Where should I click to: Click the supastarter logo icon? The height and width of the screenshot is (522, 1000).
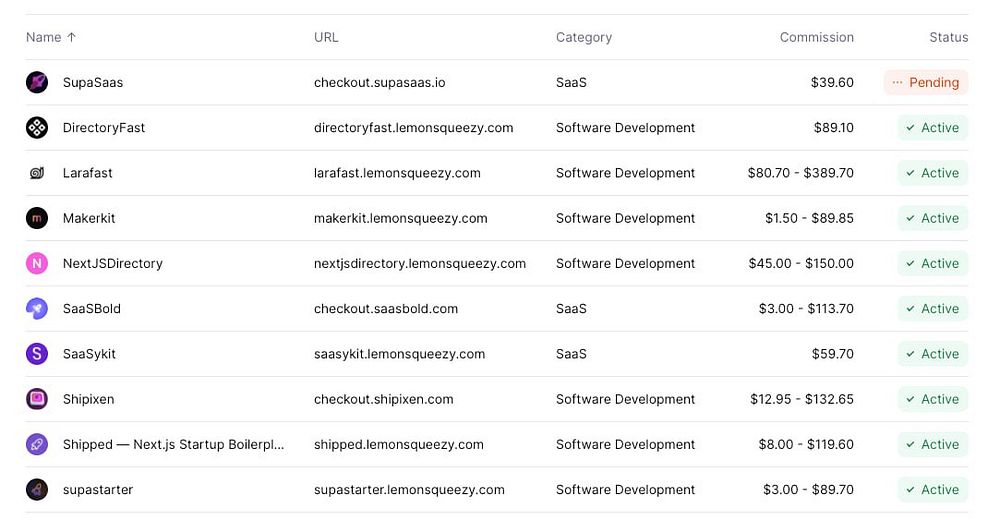(x=37, y=490)
